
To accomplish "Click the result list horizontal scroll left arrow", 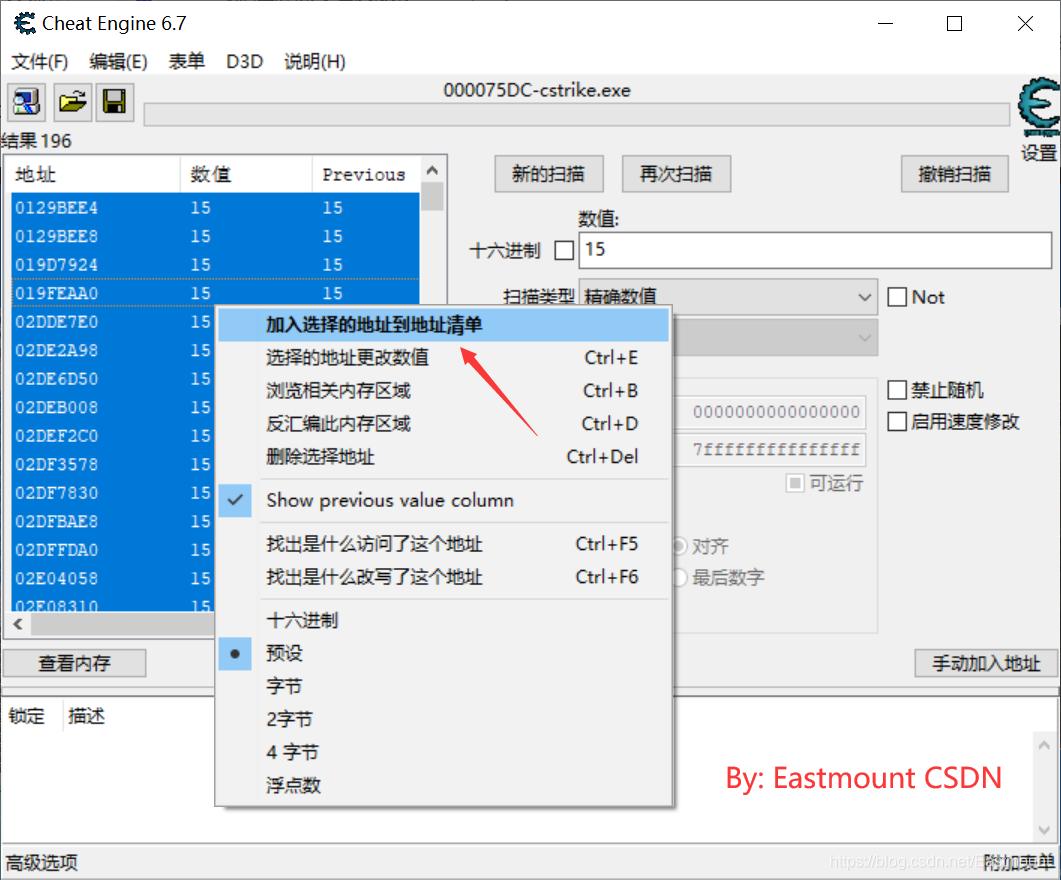I will [x=18, y=624].
